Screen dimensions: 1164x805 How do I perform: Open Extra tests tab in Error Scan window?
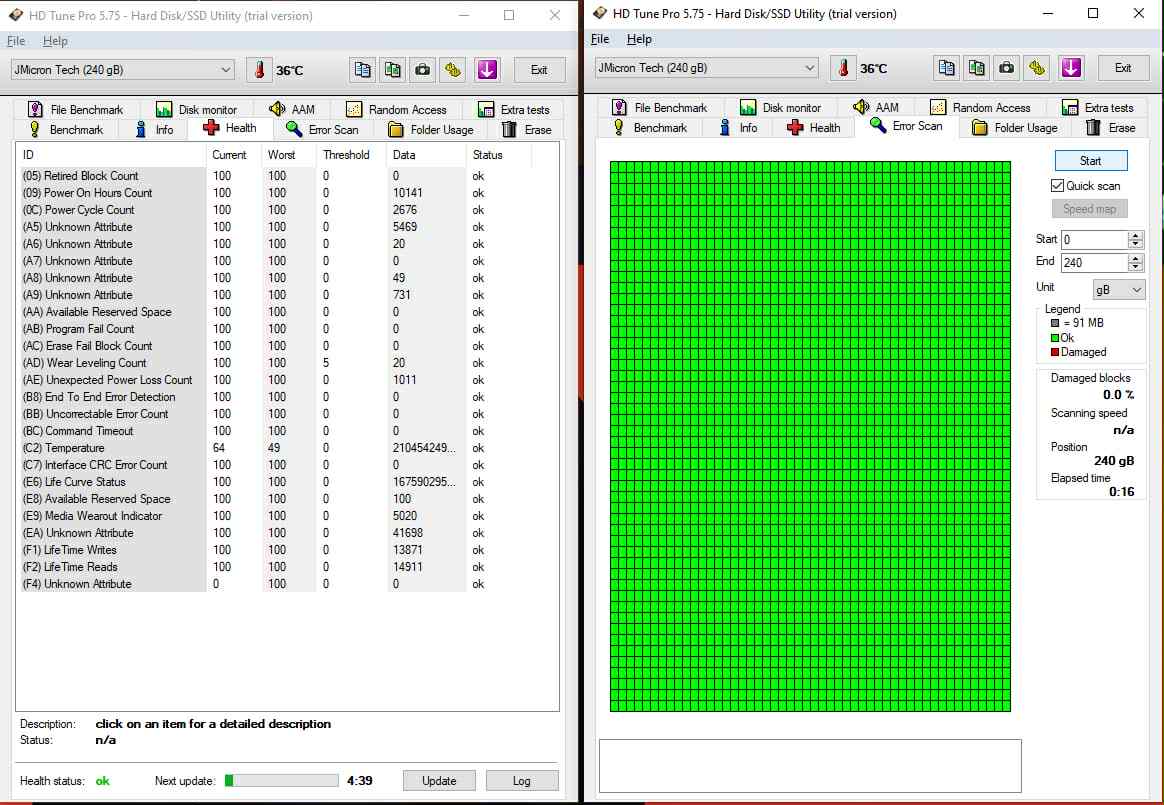[1097, 107]
